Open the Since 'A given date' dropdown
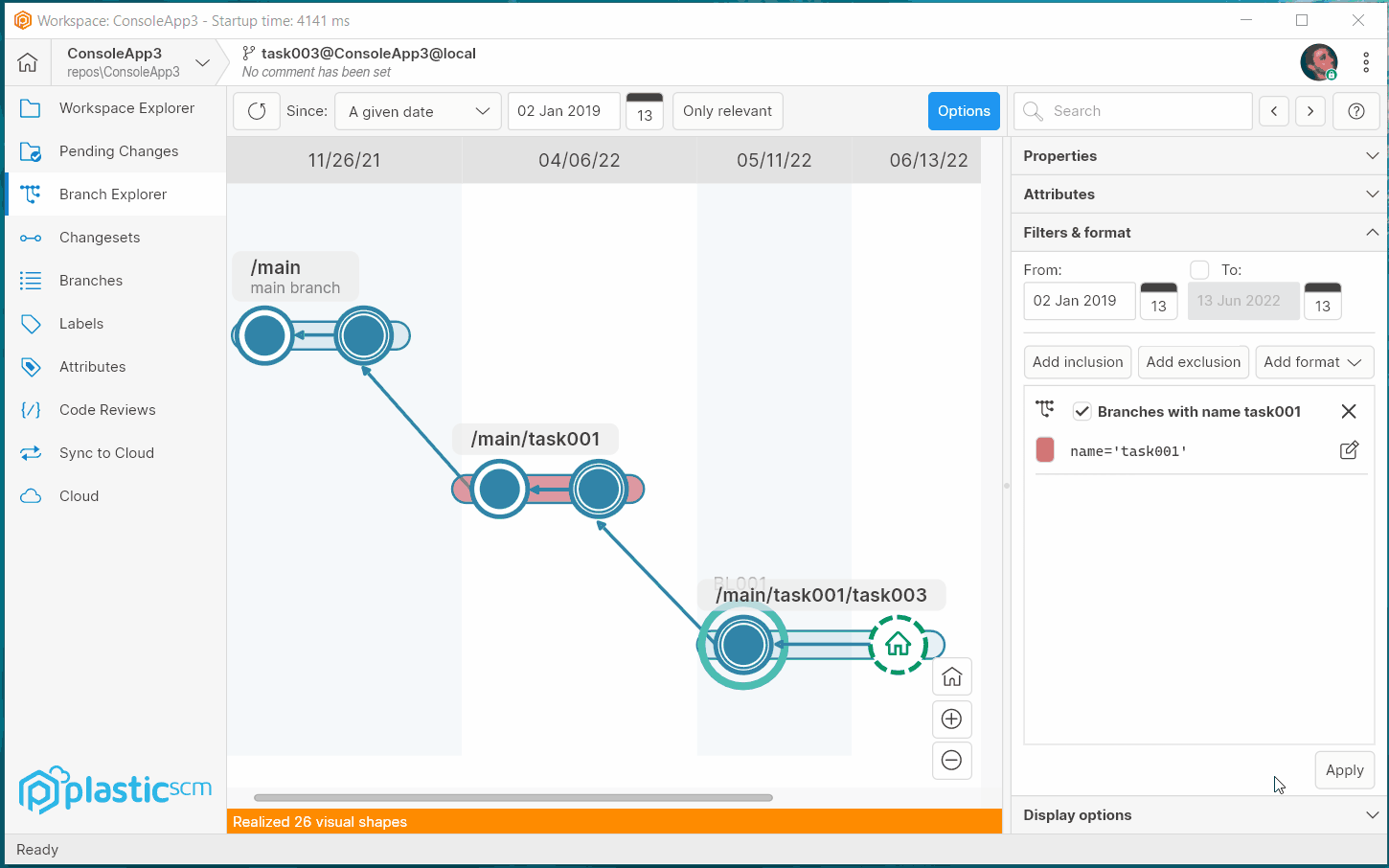1389x868 pixels. [419, 111]
